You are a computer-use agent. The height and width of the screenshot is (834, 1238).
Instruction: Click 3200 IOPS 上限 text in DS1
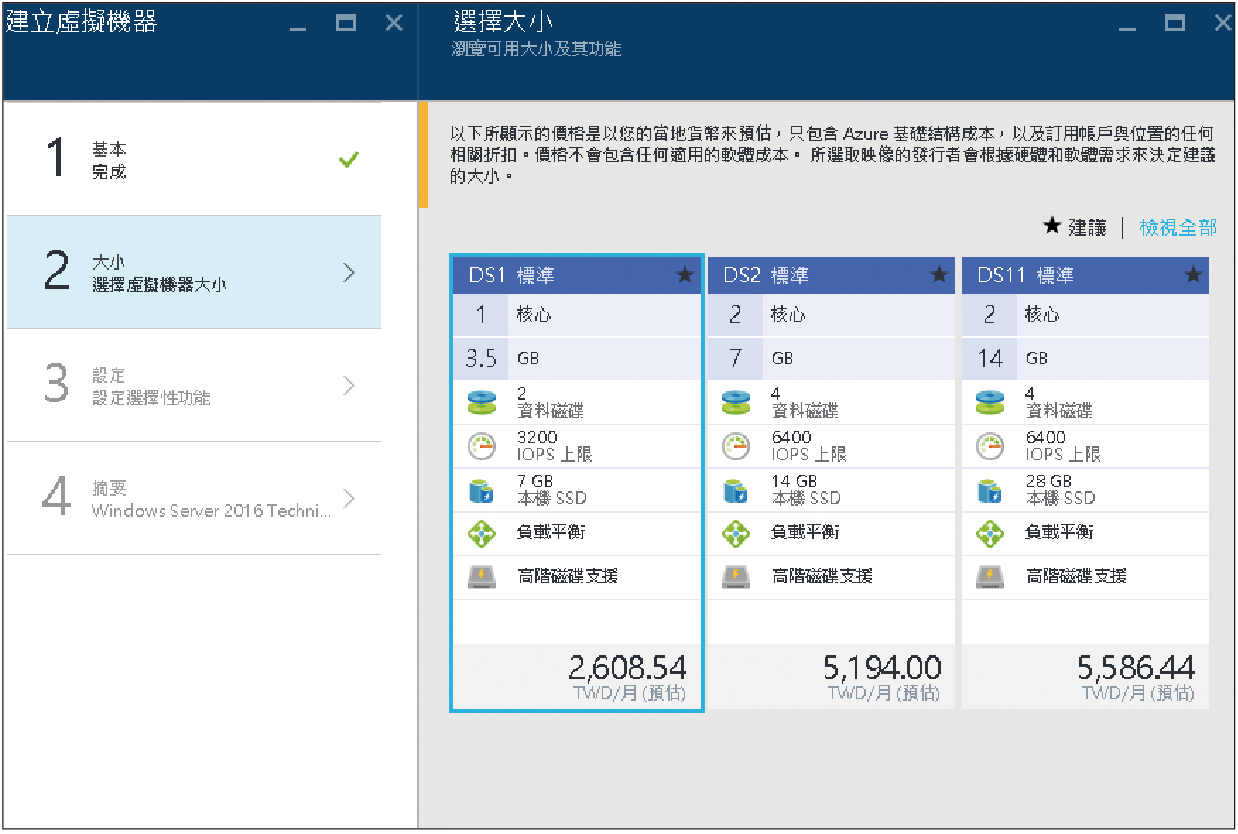(x=555, y=446)
